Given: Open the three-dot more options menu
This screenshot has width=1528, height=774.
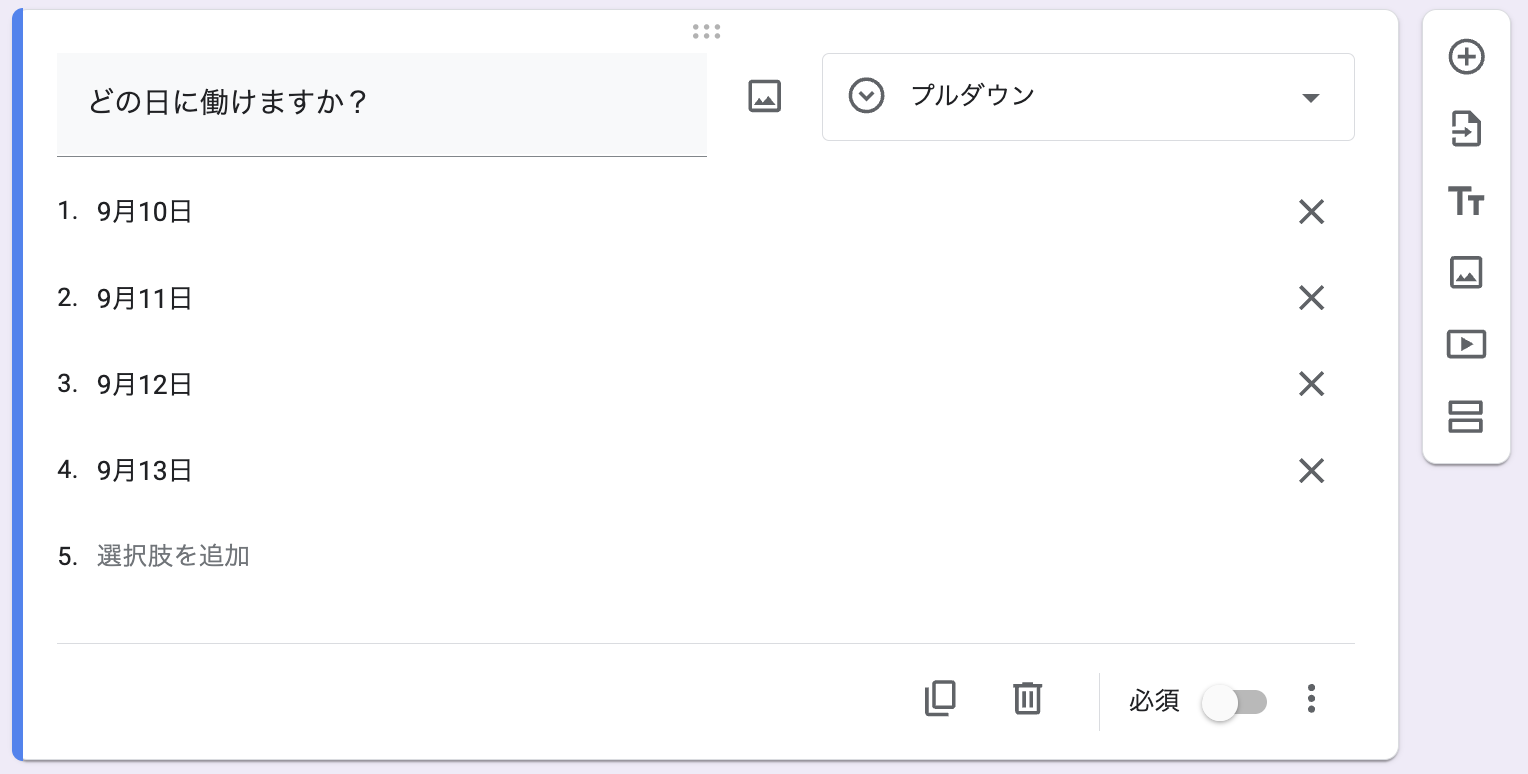Looking at the screenshot, I should click(1311, 699).
